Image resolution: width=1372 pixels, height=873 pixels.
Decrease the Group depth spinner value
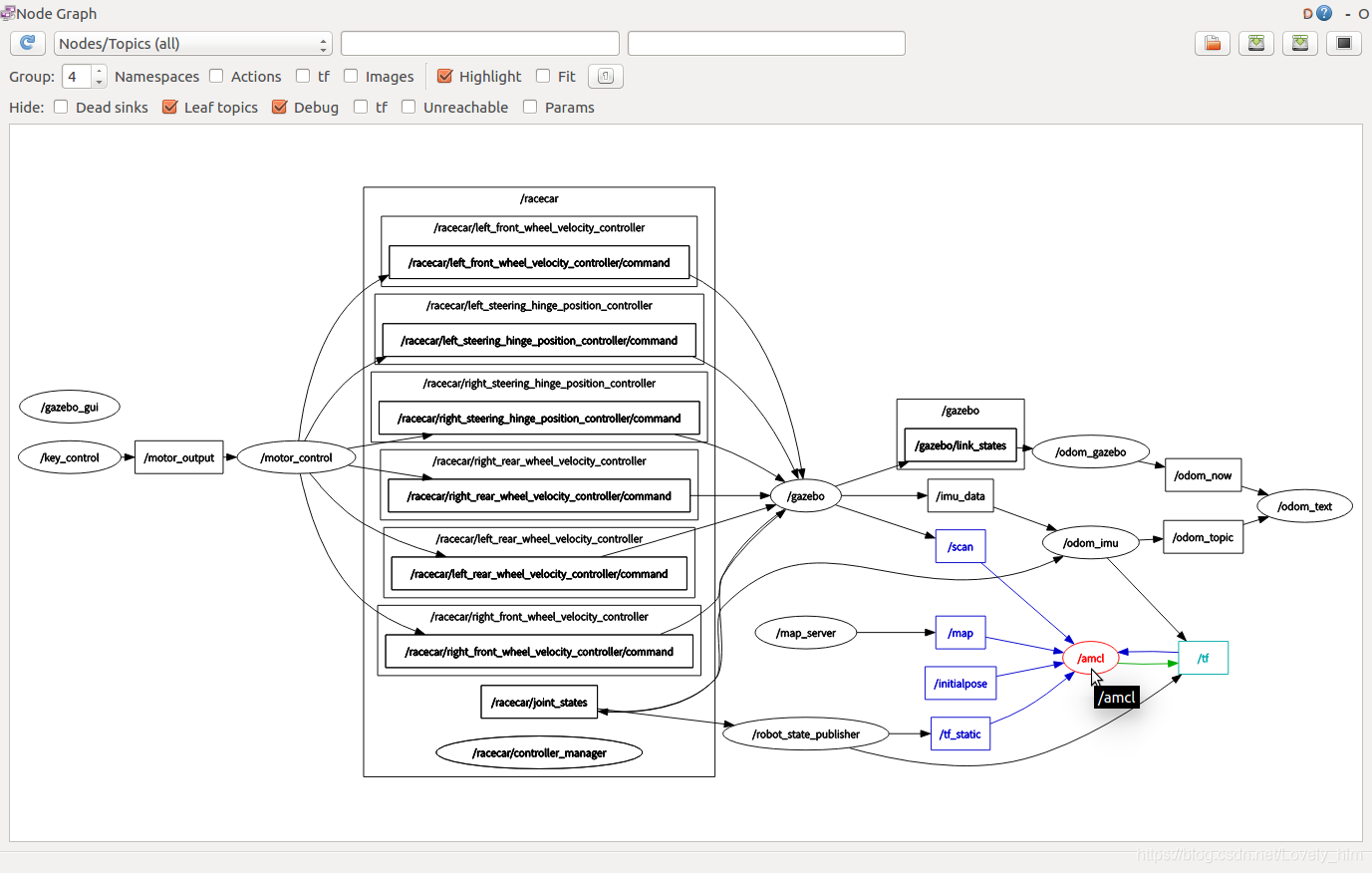[99, 82]
